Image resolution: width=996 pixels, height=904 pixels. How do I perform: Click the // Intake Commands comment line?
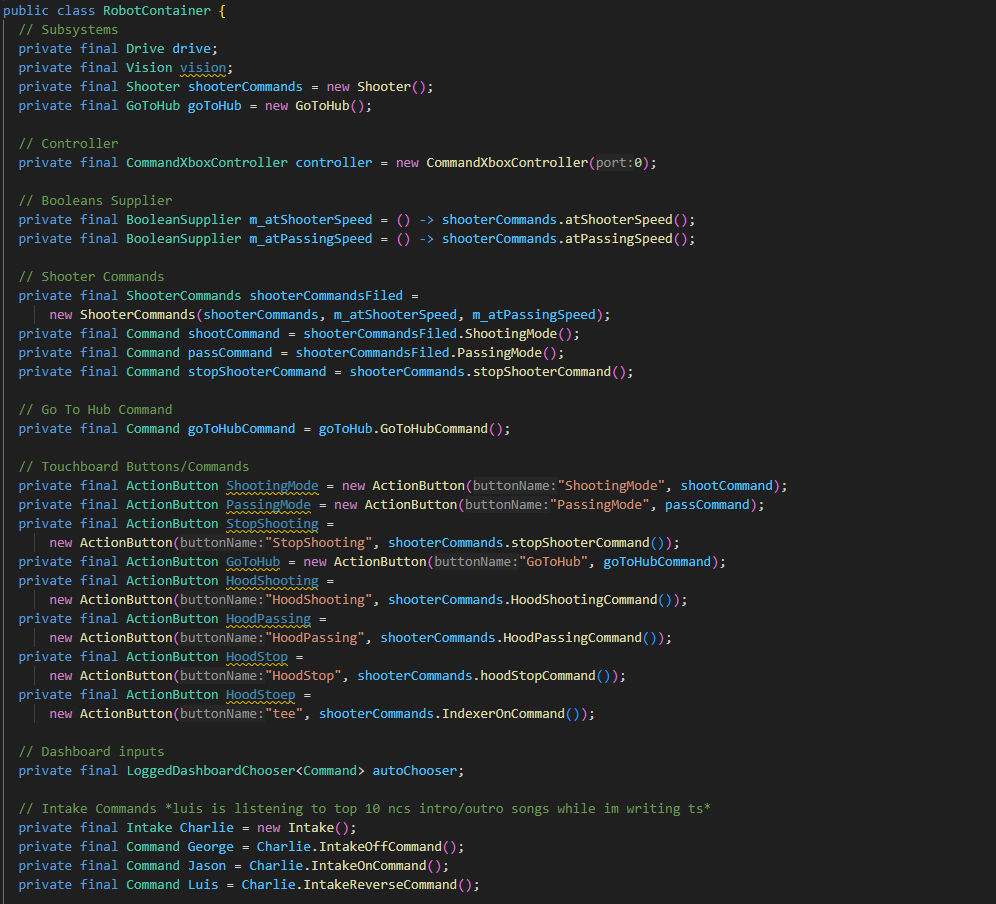tap(365, 809)
